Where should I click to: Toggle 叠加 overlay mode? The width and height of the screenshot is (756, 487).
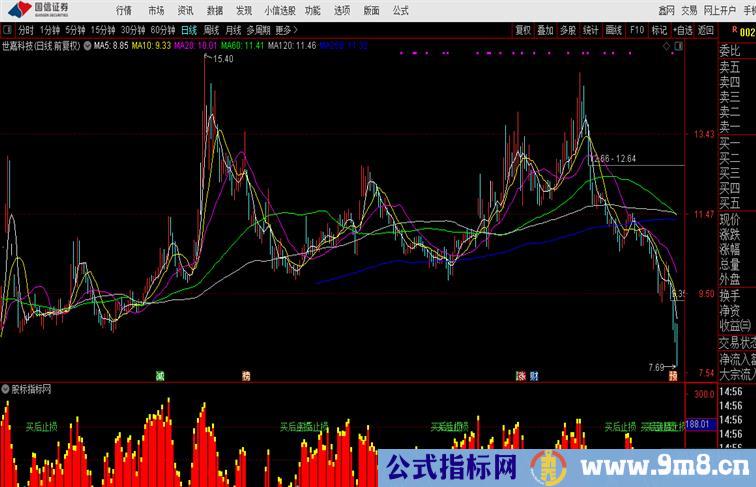[545, 30]
